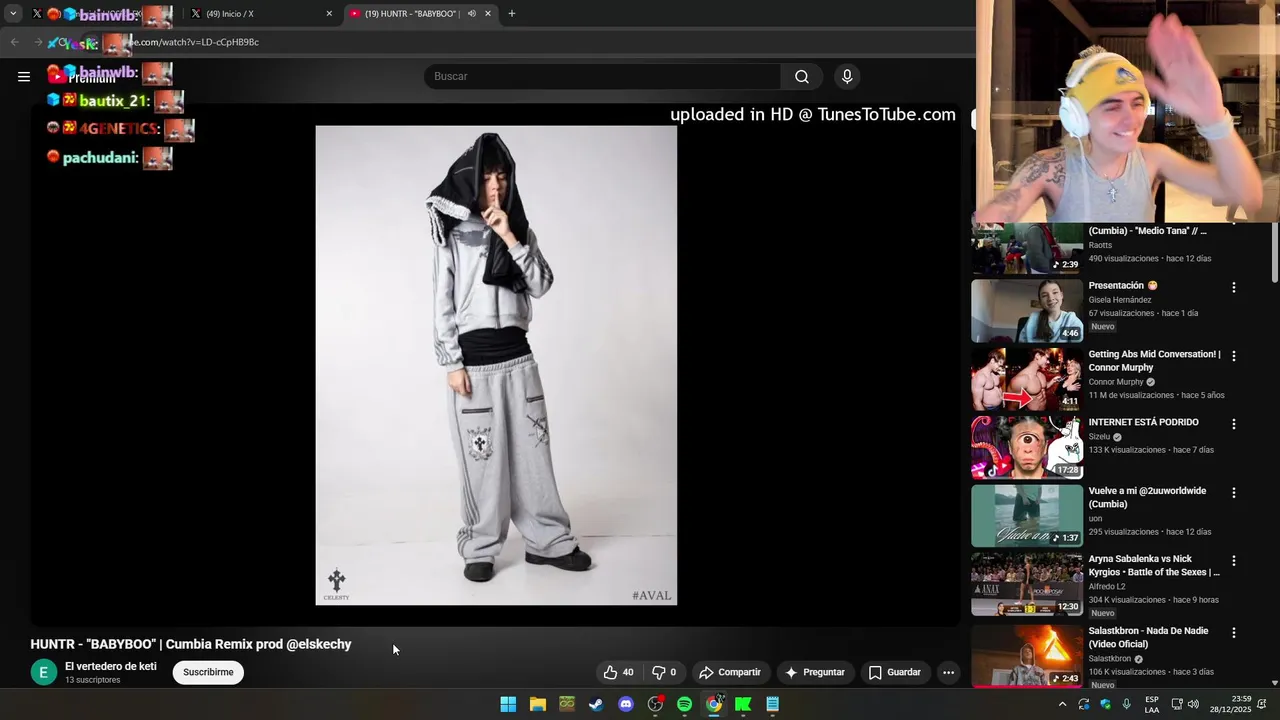Viewport: 1280px width, 720px height.
Task: Open the Notepad taskbar icon
Action: click(772, 704)
